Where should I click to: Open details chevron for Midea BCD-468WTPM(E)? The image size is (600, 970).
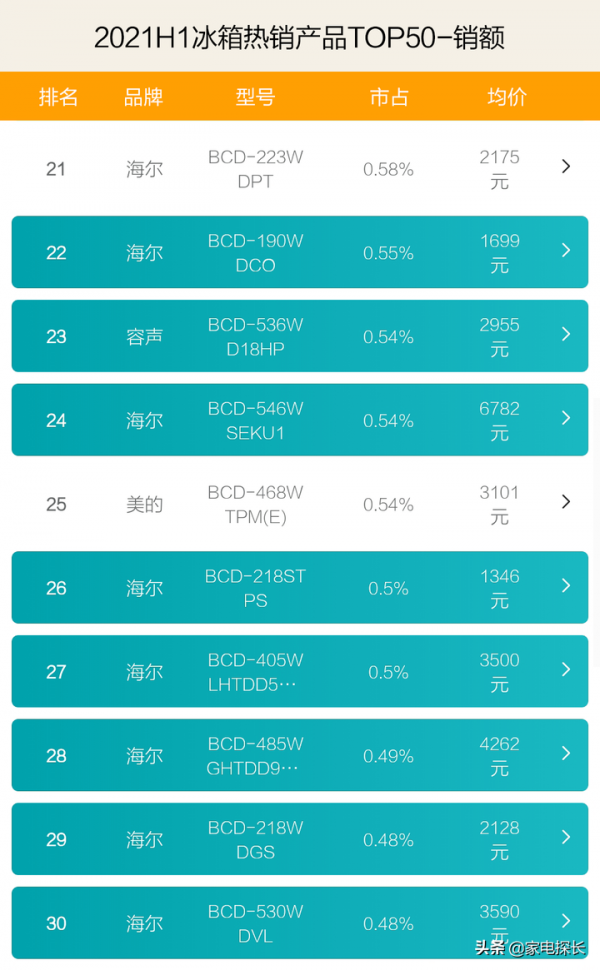point(566,503)
